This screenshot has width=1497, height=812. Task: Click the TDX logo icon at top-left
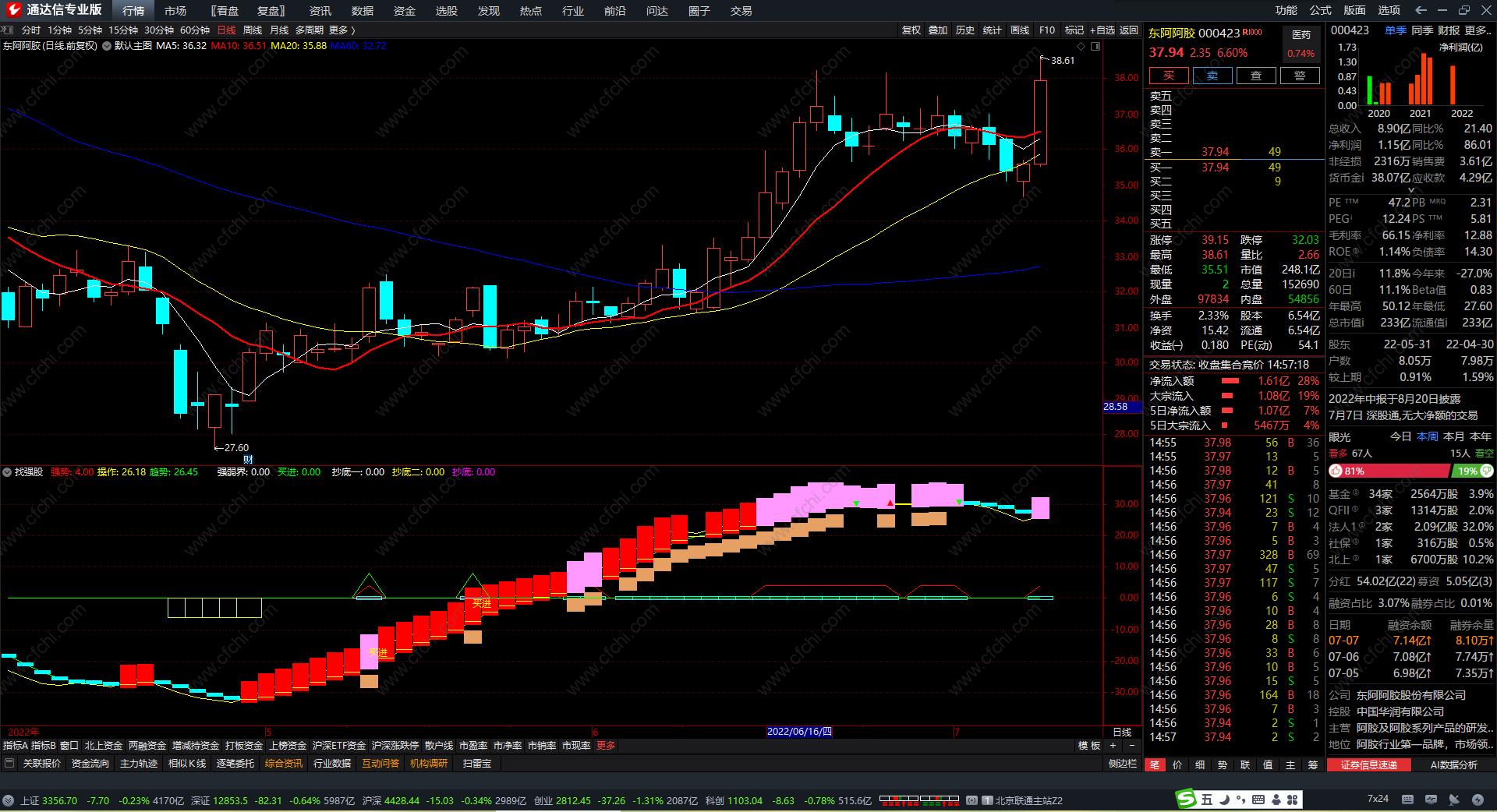(x=13, y=10)
